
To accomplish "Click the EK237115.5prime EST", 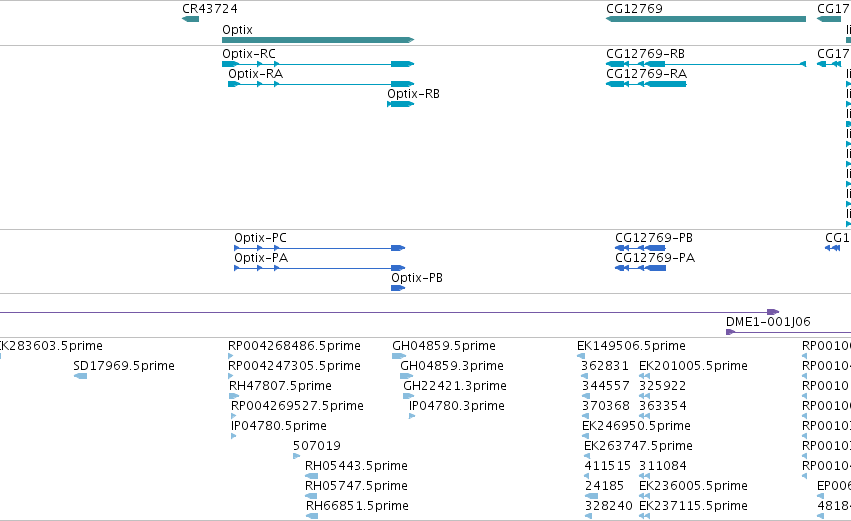I will (x=644, y=517).
